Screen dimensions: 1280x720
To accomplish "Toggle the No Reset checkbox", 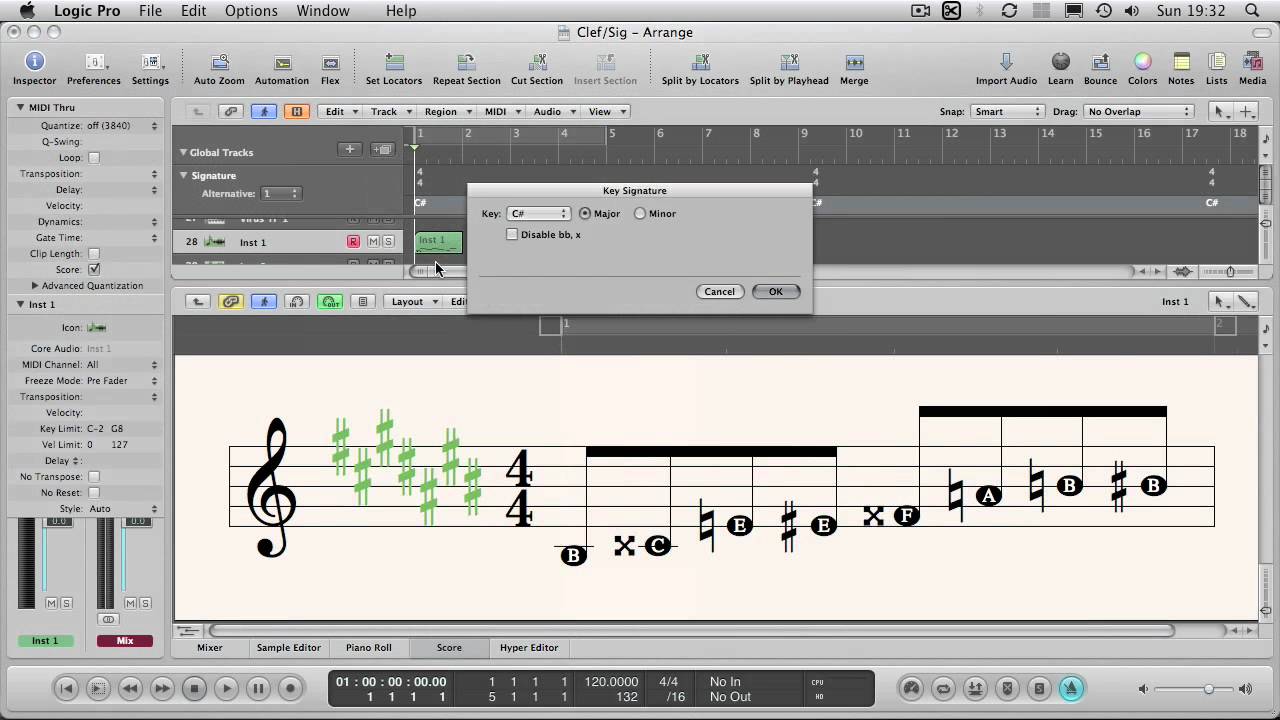I will pyautogui.click(x=94, y=493).
